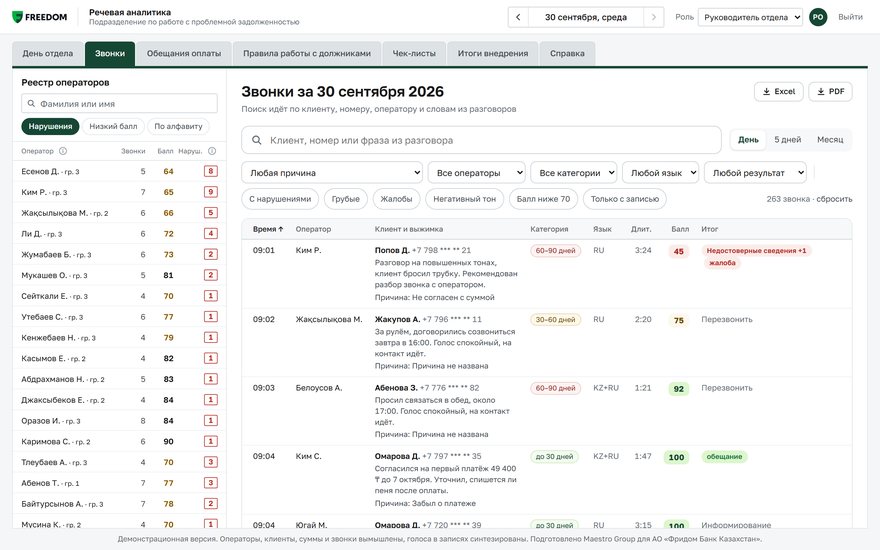This screenshot has height=550, width=880.
Task: Open the Все категории dropdown
Action: point(574,173)
